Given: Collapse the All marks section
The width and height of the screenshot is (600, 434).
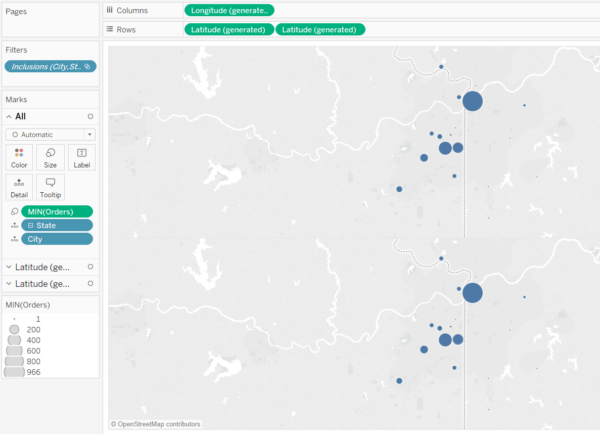Looking at the screenshot, I should coord(9,116).
